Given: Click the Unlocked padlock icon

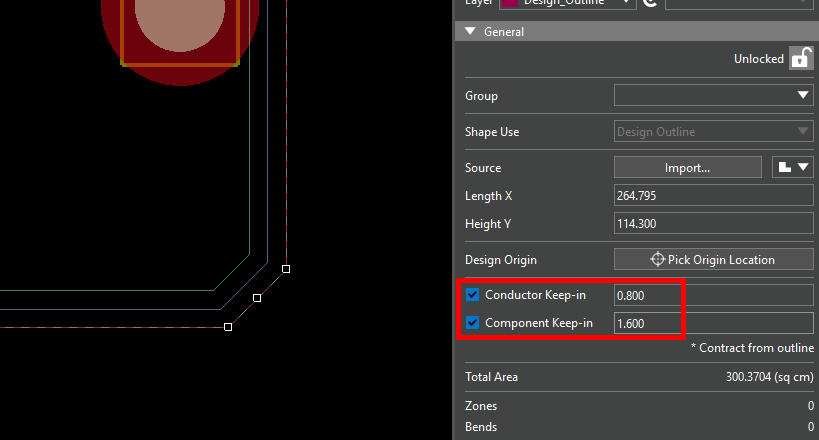Looking at the screenshot, I should coord(800,58).
